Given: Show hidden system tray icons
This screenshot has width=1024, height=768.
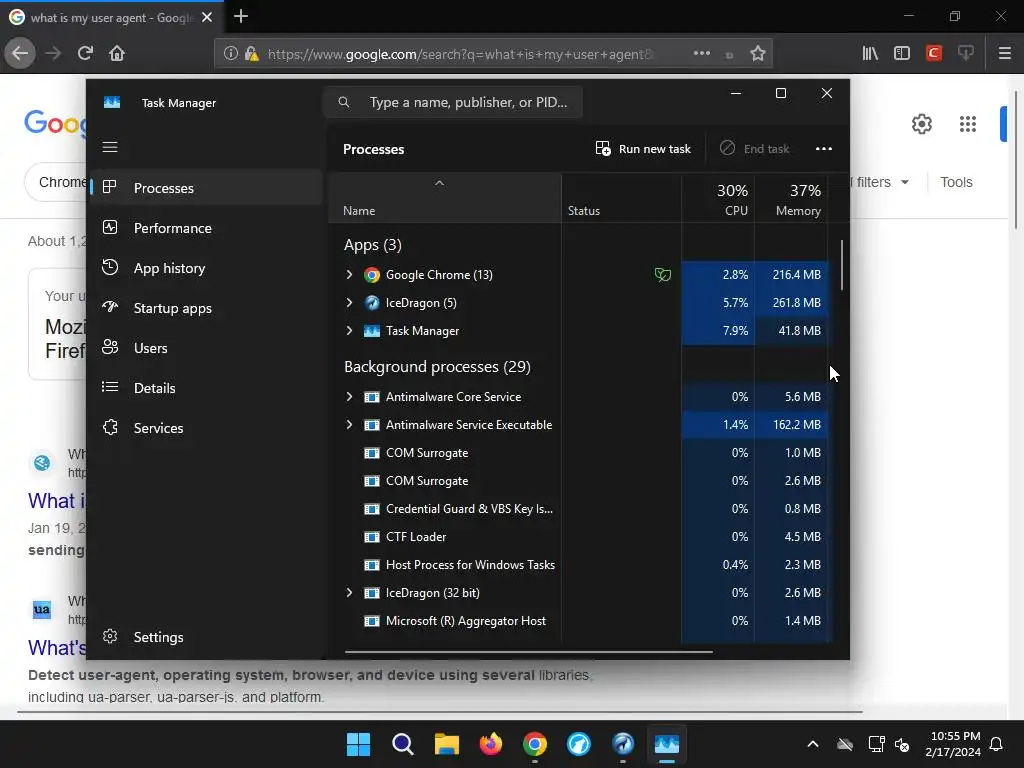Looking at the screenshot, I should (812, 744).
